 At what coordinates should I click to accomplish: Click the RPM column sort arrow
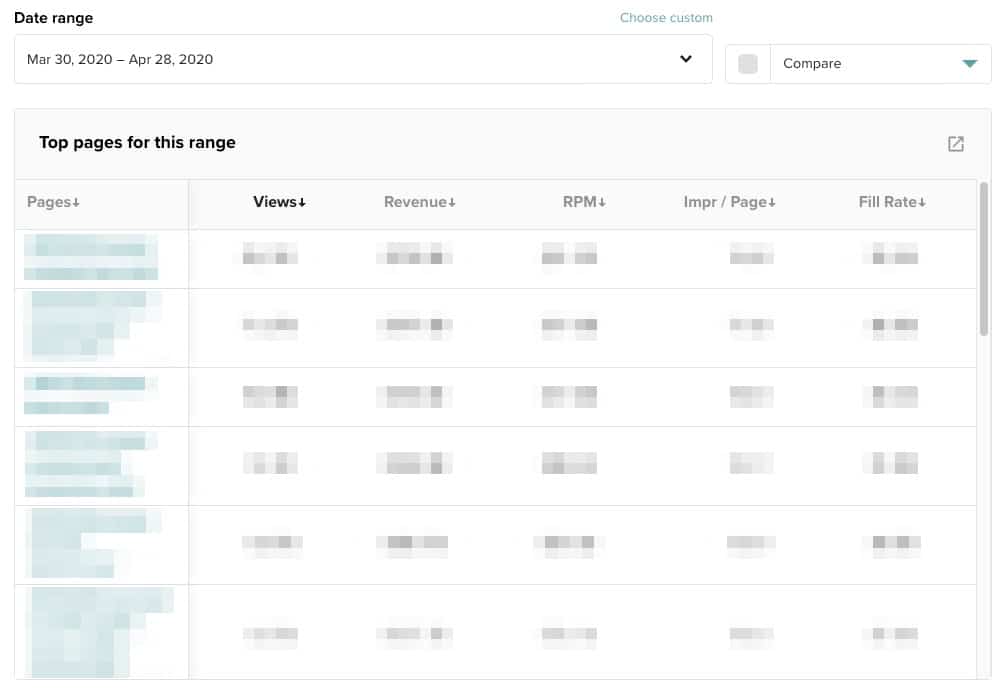pyautogui.click(x=602, y=201)
